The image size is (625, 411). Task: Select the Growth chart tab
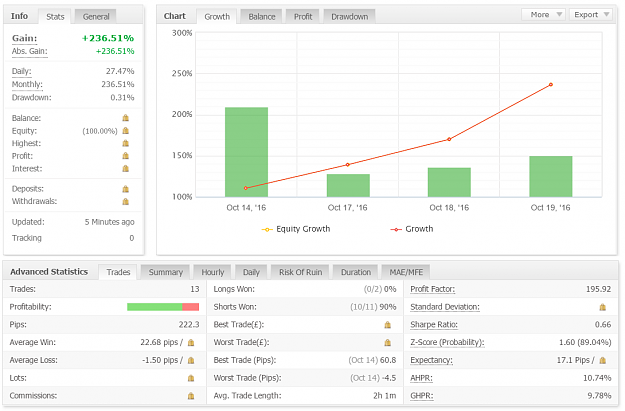(217, 17)
